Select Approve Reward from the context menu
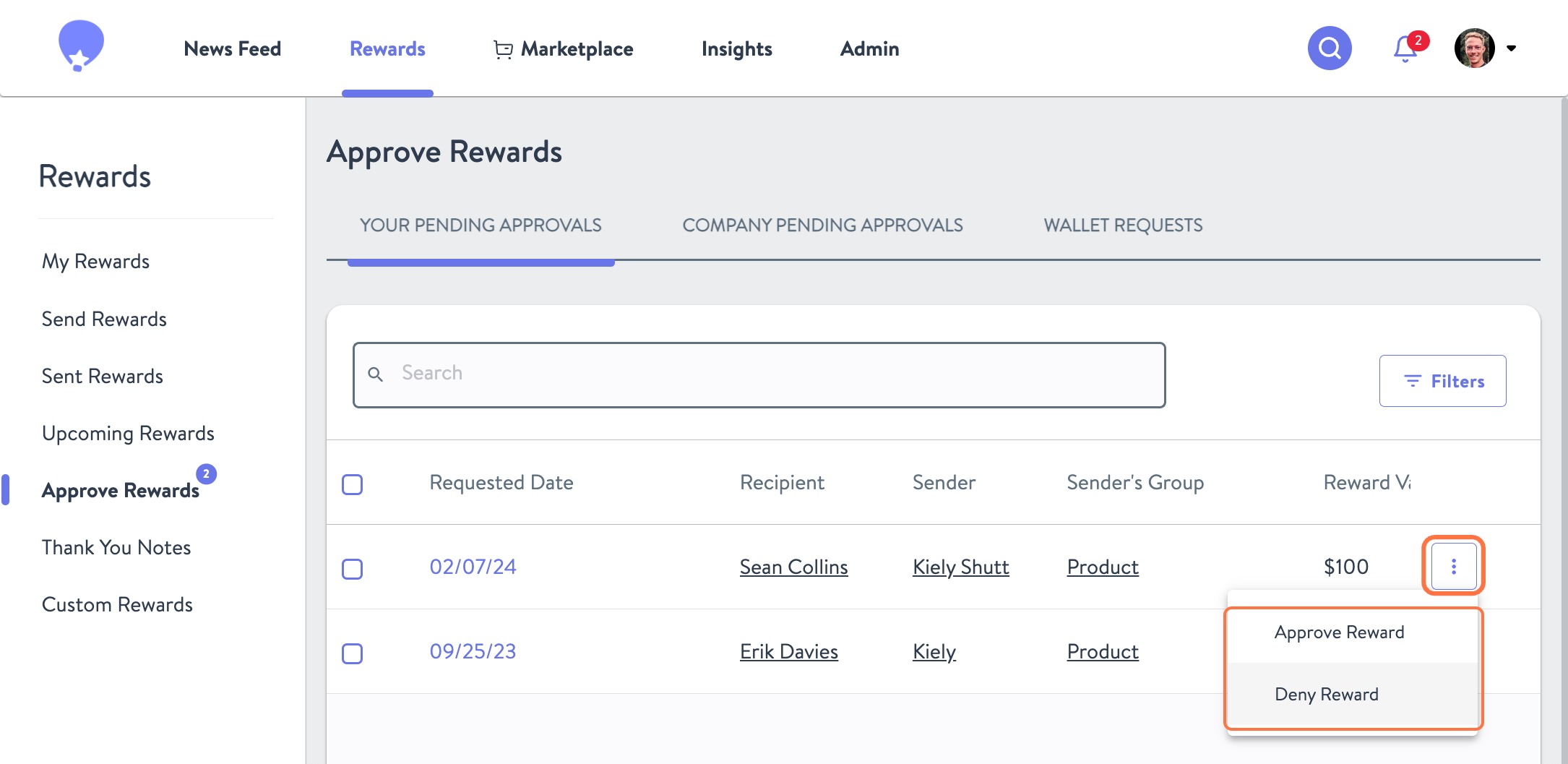1568x764 pixels. 1338,632
